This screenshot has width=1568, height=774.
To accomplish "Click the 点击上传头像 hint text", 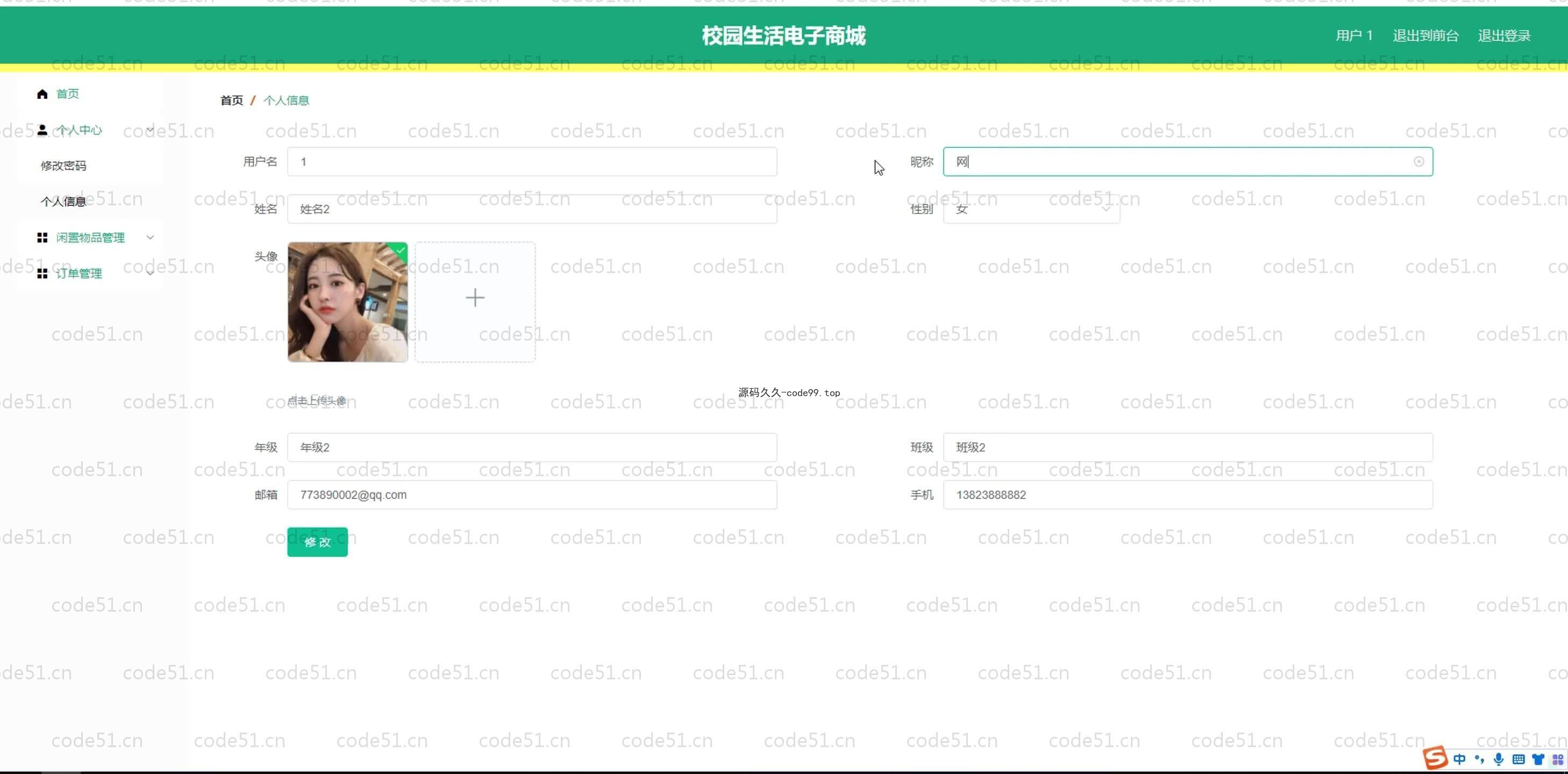I will click(317, 400).
